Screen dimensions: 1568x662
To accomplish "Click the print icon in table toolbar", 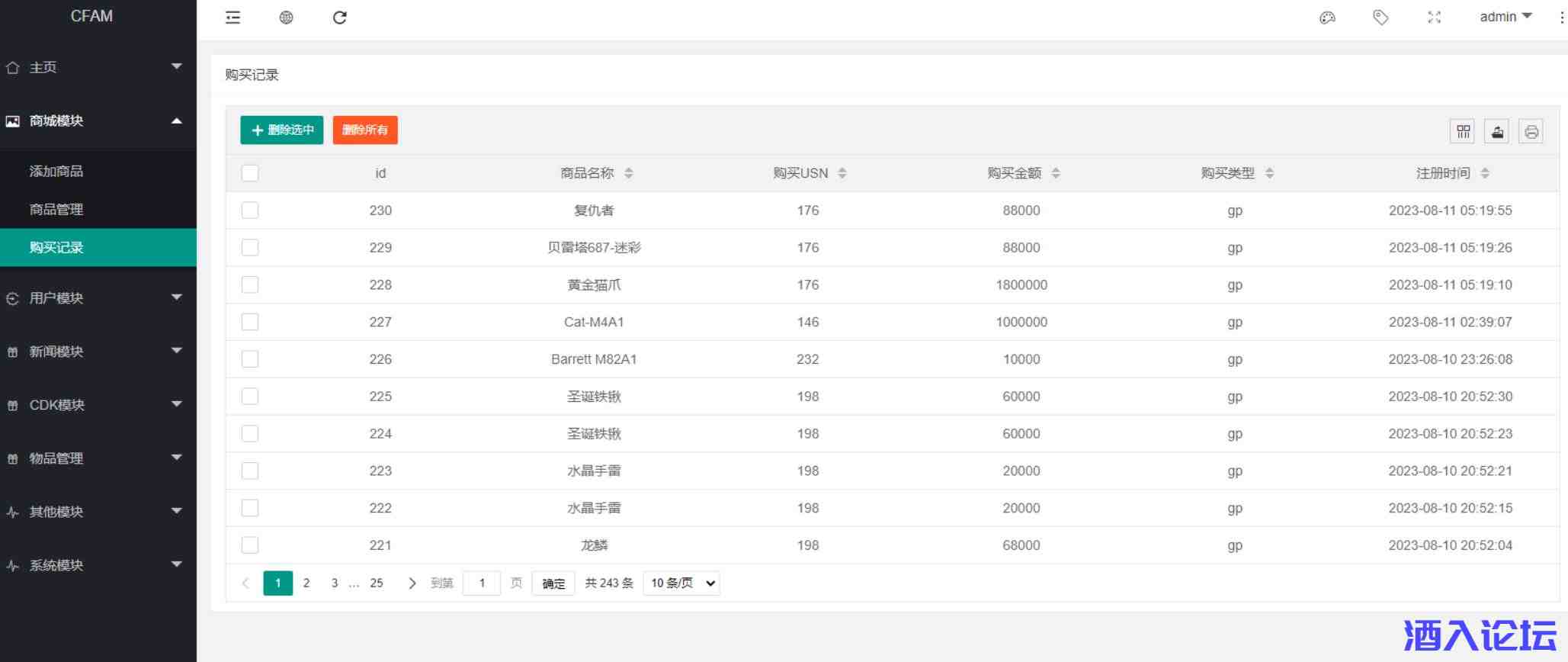I will pyautogui.click(x=1531, y=132).
